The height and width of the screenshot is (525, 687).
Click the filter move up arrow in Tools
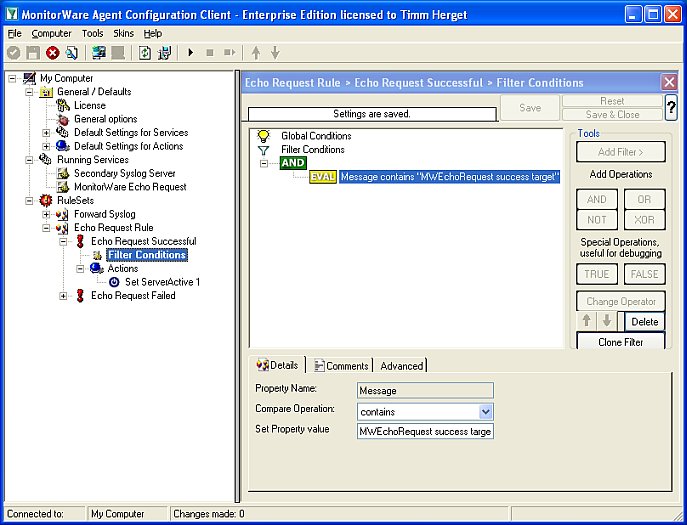[587, 321]
